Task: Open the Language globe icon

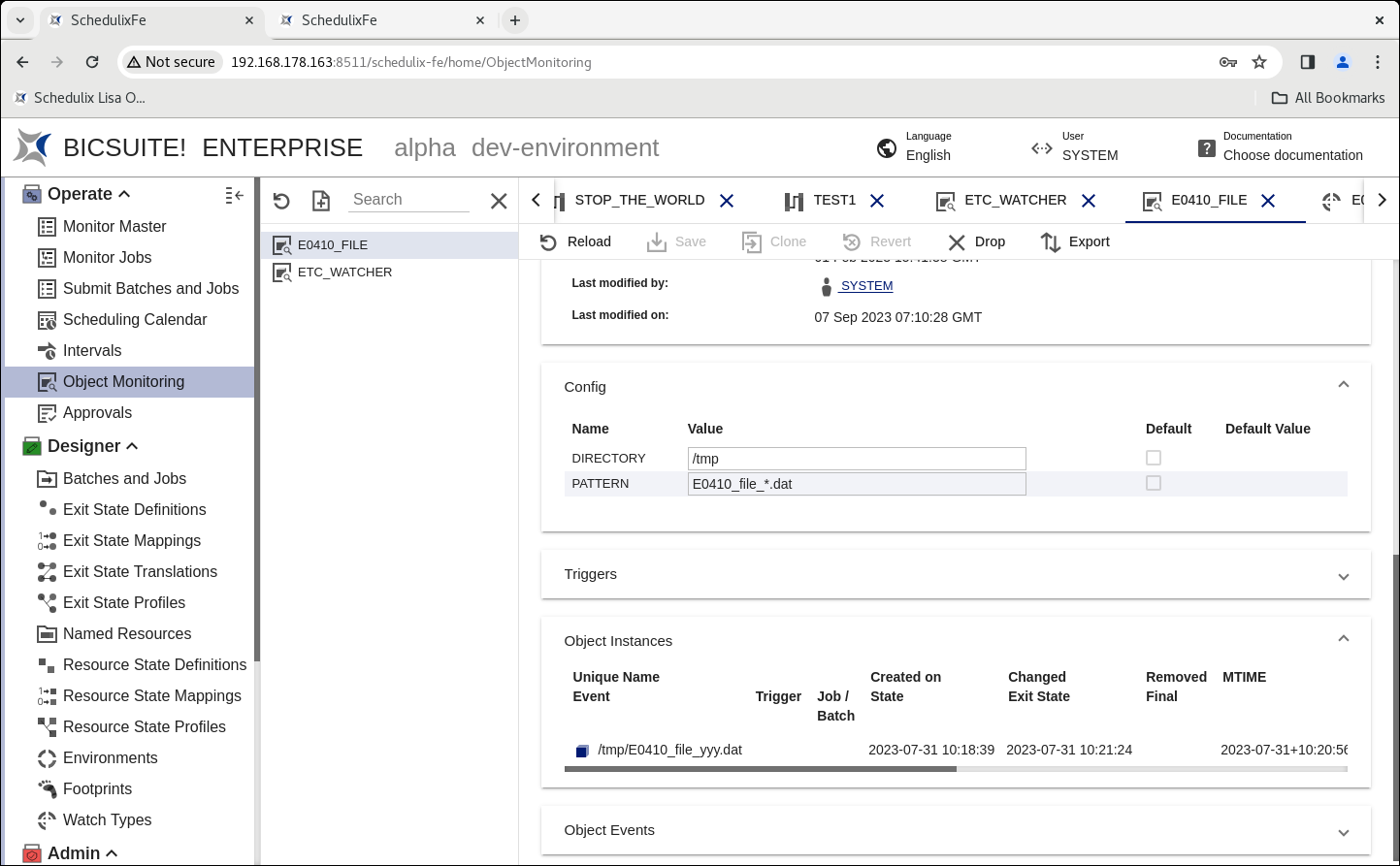Action: click(886, 147)
